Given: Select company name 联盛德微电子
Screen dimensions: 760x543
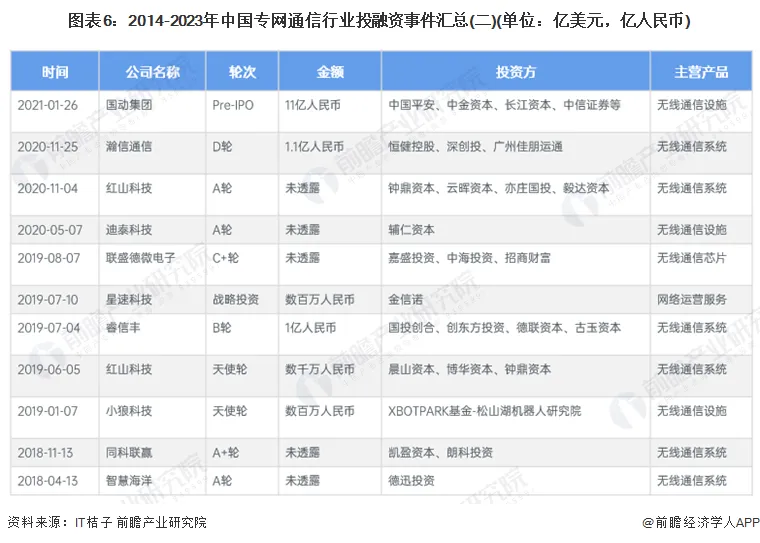Looking at the screenshot, I should coord(141,258).
